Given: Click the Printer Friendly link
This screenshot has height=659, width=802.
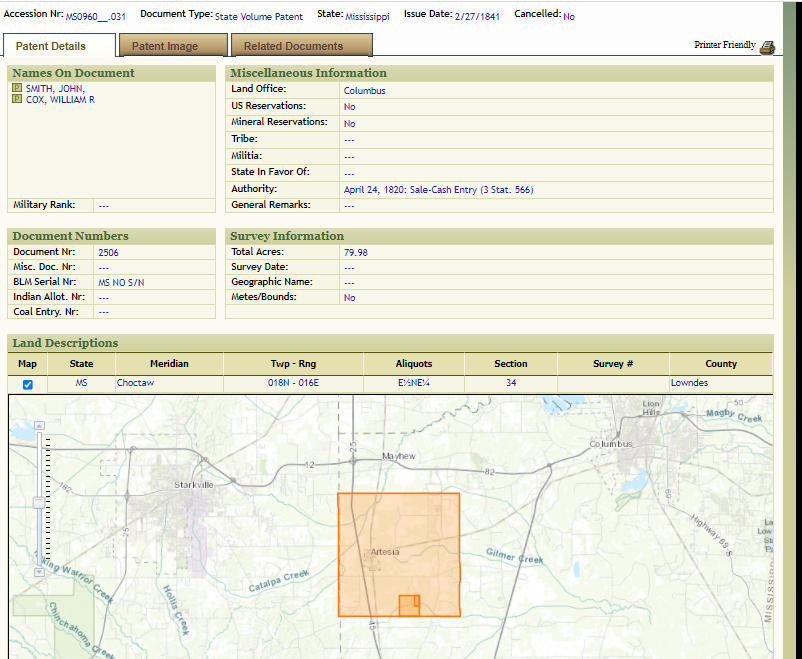Looking at the screenshot, I should point(725,46).
